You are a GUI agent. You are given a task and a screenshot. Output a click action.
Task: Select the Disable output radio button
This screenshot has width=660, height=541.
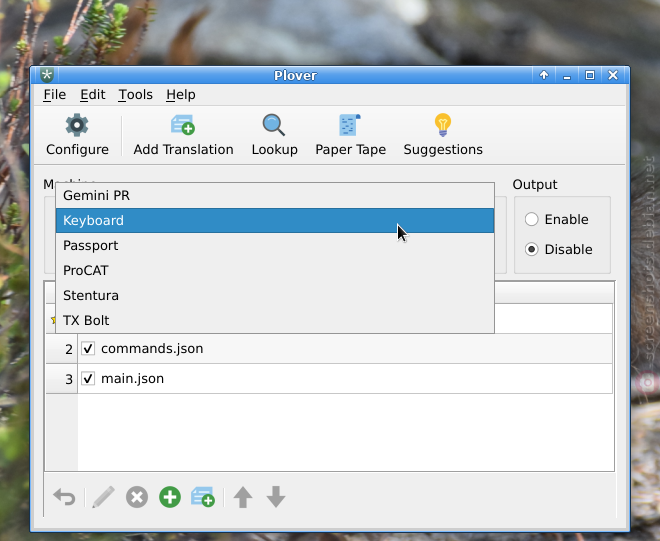(532, 249)
